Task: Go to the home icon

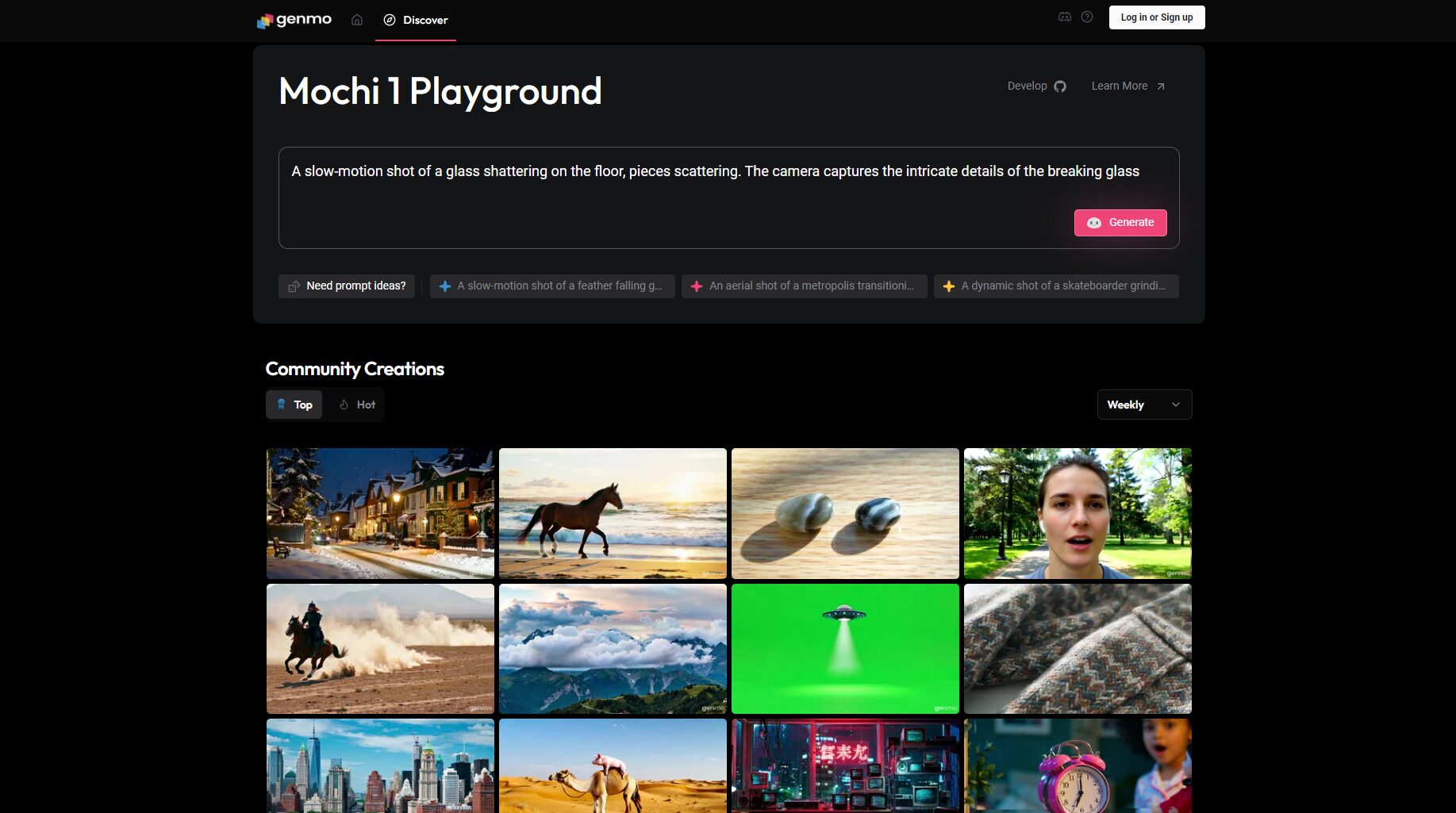Action: pyautogui.click(x=357, y=20)
